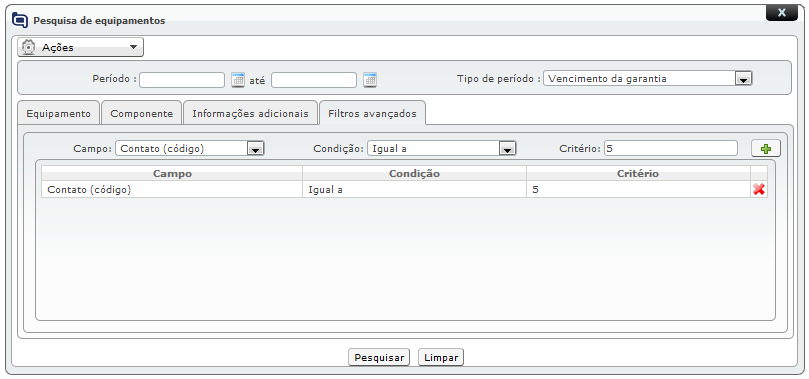Click the gear icon in Ações
Viewport: 809px width, 379px height.
click(x=29, y=47)
